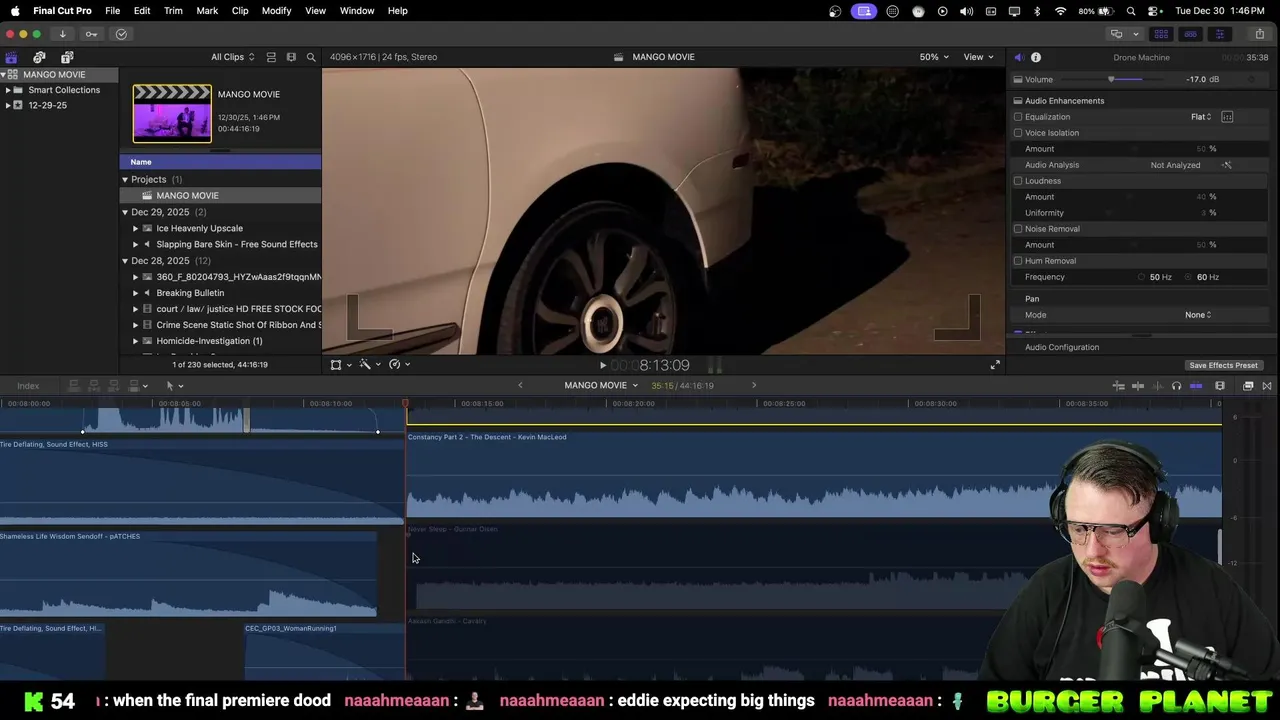Select the 60 Hz frequency radio button
The image size is (1280, 720).
pyautogui.click(x=1190, y=277)
